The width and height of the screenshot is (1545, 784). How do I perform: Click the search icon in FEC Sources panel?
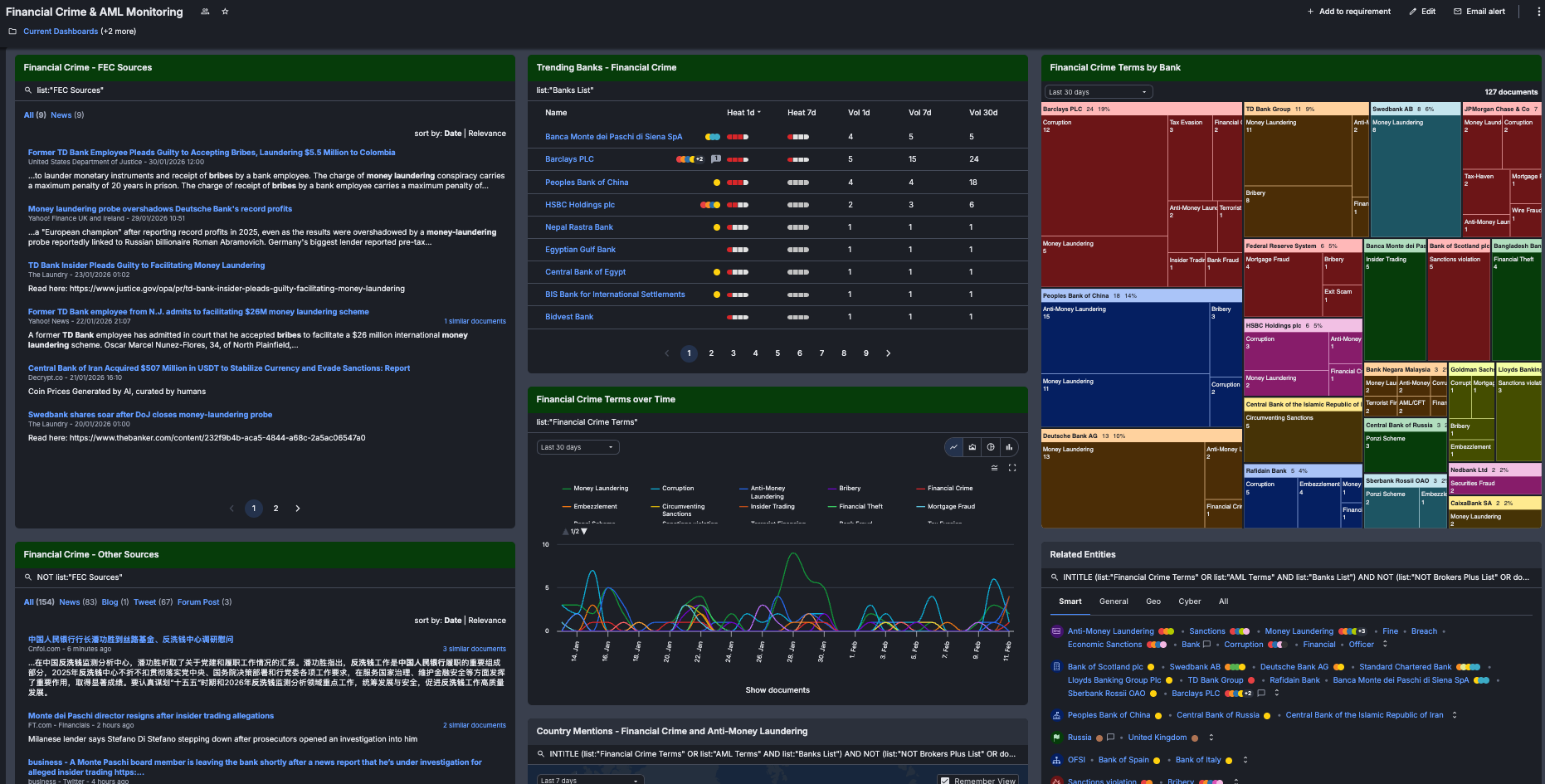[x=28, y=90]
